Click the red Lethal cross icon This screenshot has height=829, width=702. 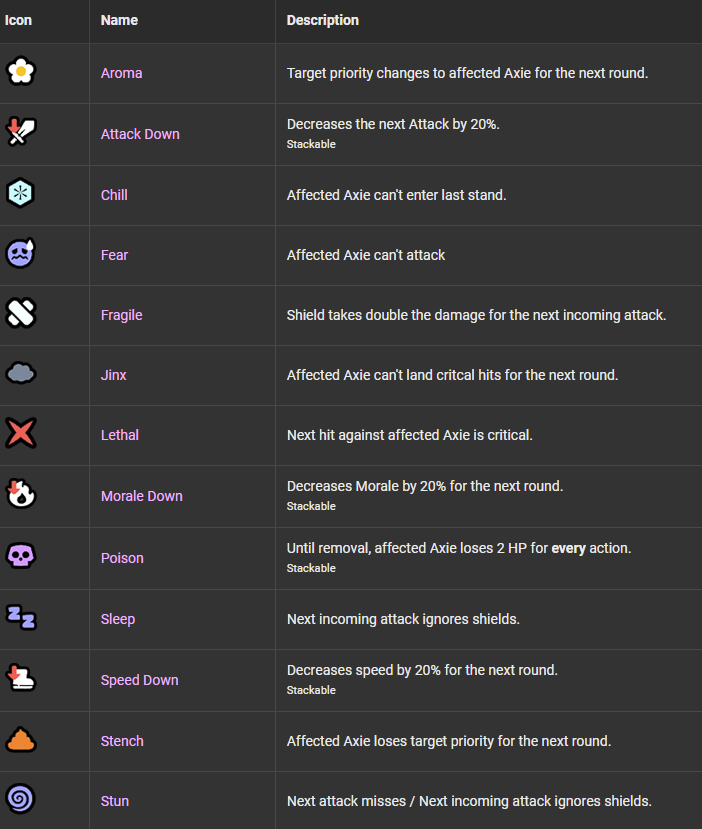tap(21, 433)
